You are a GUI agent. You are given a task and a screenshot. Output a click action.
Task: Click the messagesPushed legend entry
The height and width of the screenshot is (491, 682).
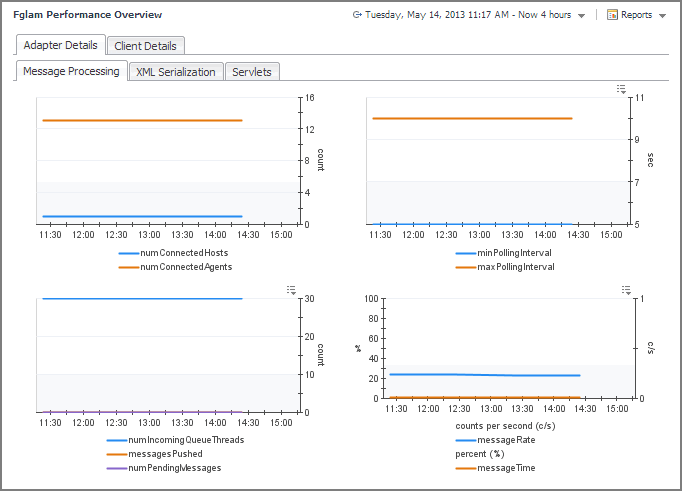172,454
